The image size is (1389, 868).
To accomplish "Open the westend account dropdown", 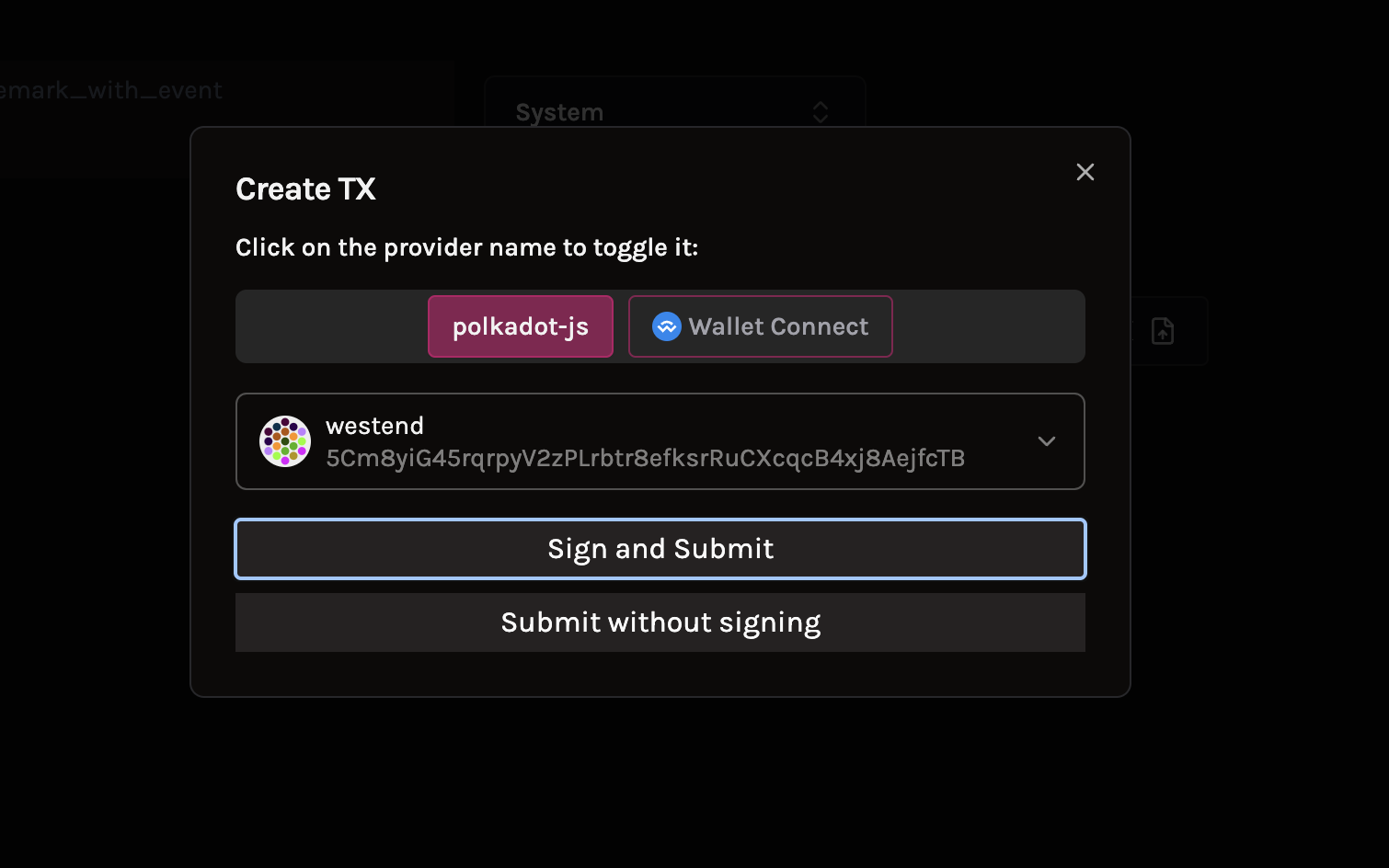I will [x=660, y=441].
